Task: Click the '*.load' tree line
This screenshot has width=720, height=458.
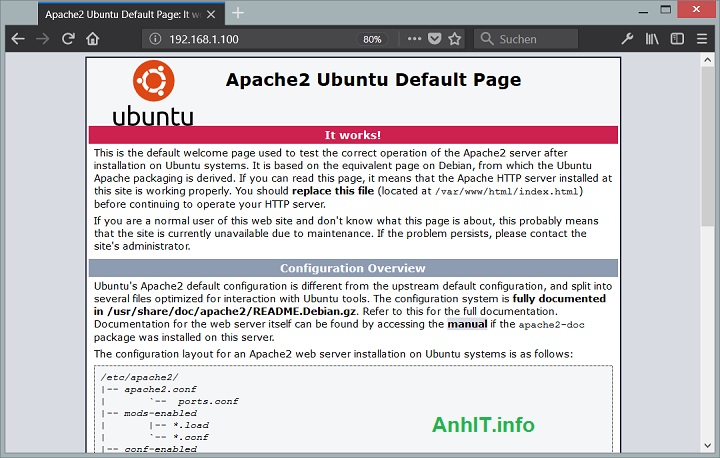Action: point(191,425)
